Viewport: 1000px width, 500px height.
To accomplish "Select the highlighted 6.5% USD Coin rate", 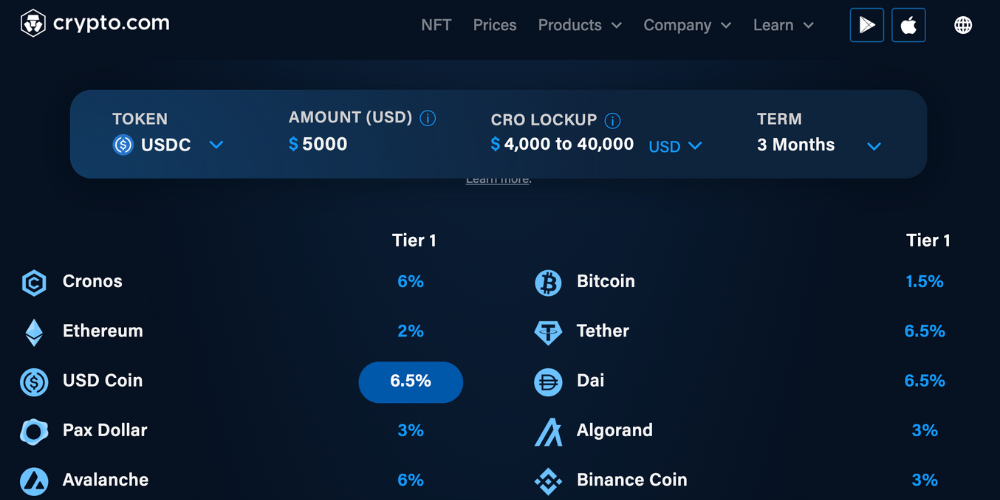I will pyautogui.click(x=411, y=382).
